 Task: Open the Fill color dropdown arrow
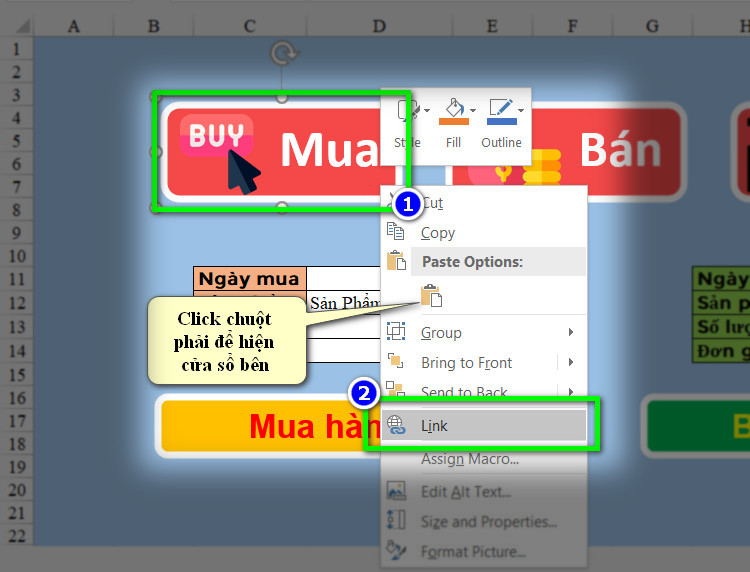[473, 110]
